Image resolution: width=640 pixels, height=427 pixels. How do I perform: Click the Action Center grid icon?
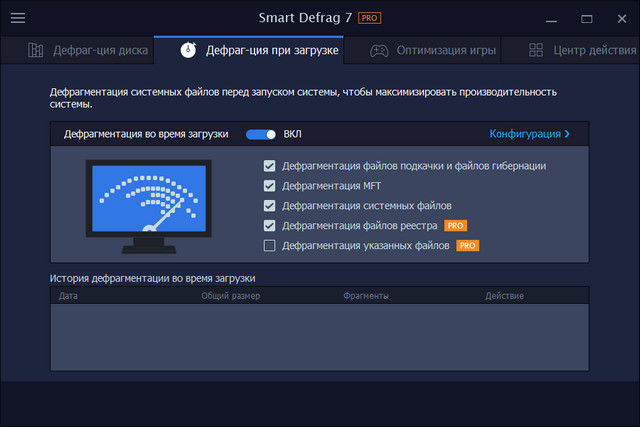click(537, 50)
